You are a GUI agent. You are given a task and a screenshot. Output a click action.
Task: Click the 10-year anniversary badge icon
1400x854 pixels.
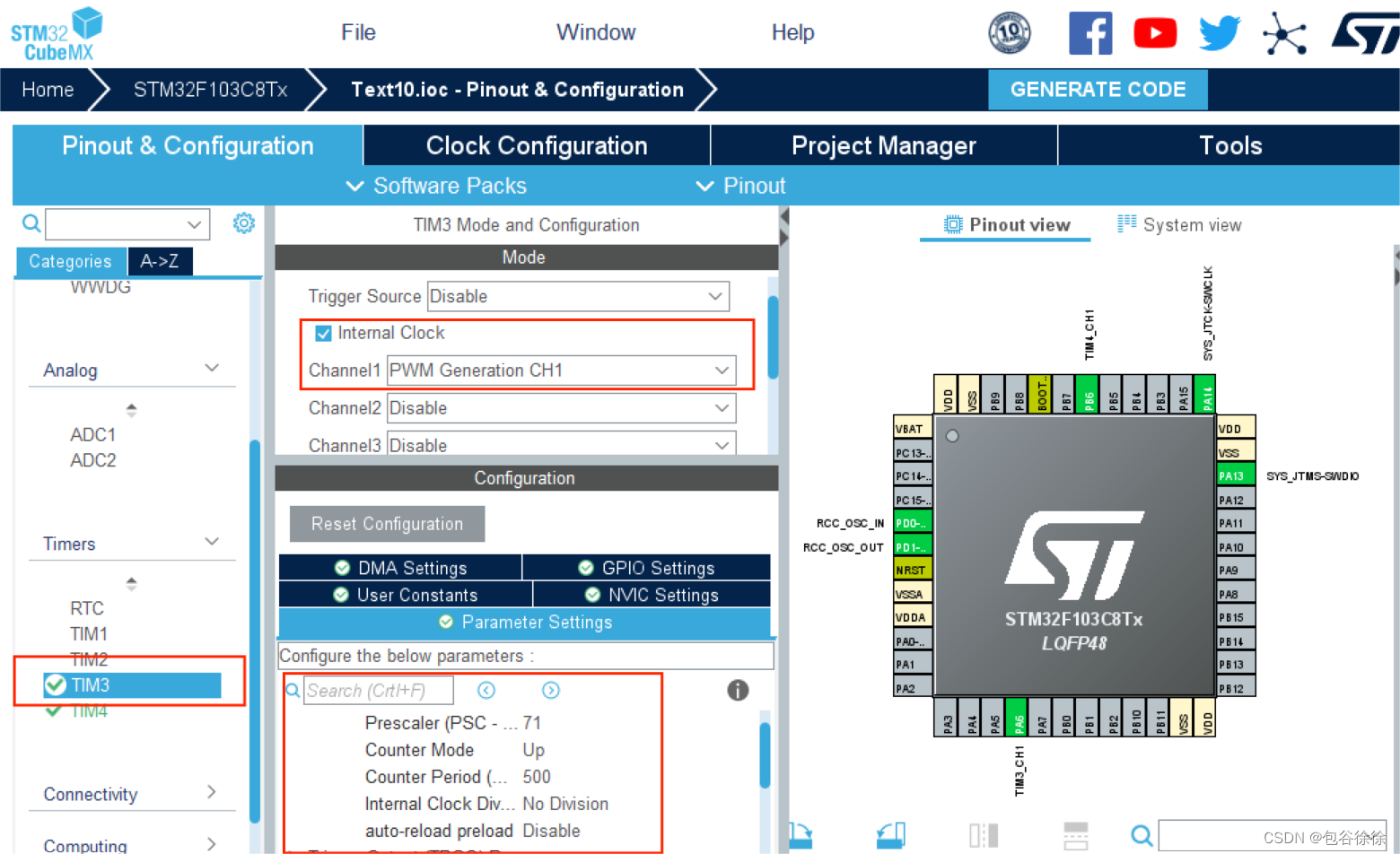(x=1010, y=33)
